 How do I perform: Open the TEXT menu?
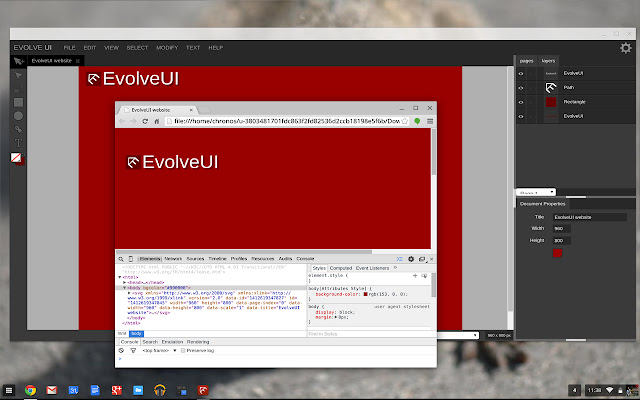tap(193, 48)
